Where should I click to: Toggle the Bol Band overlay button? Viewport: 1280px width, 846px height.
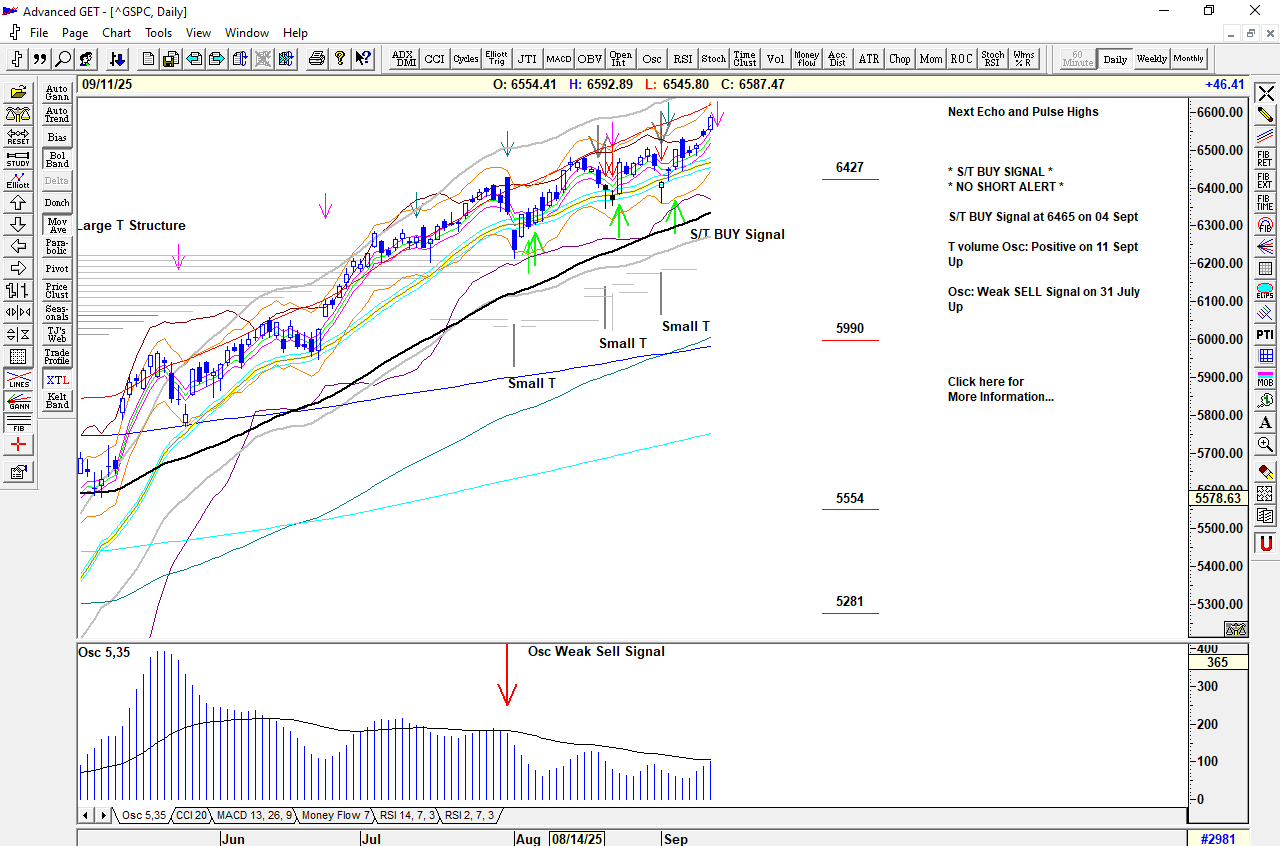tap(57, 160)
